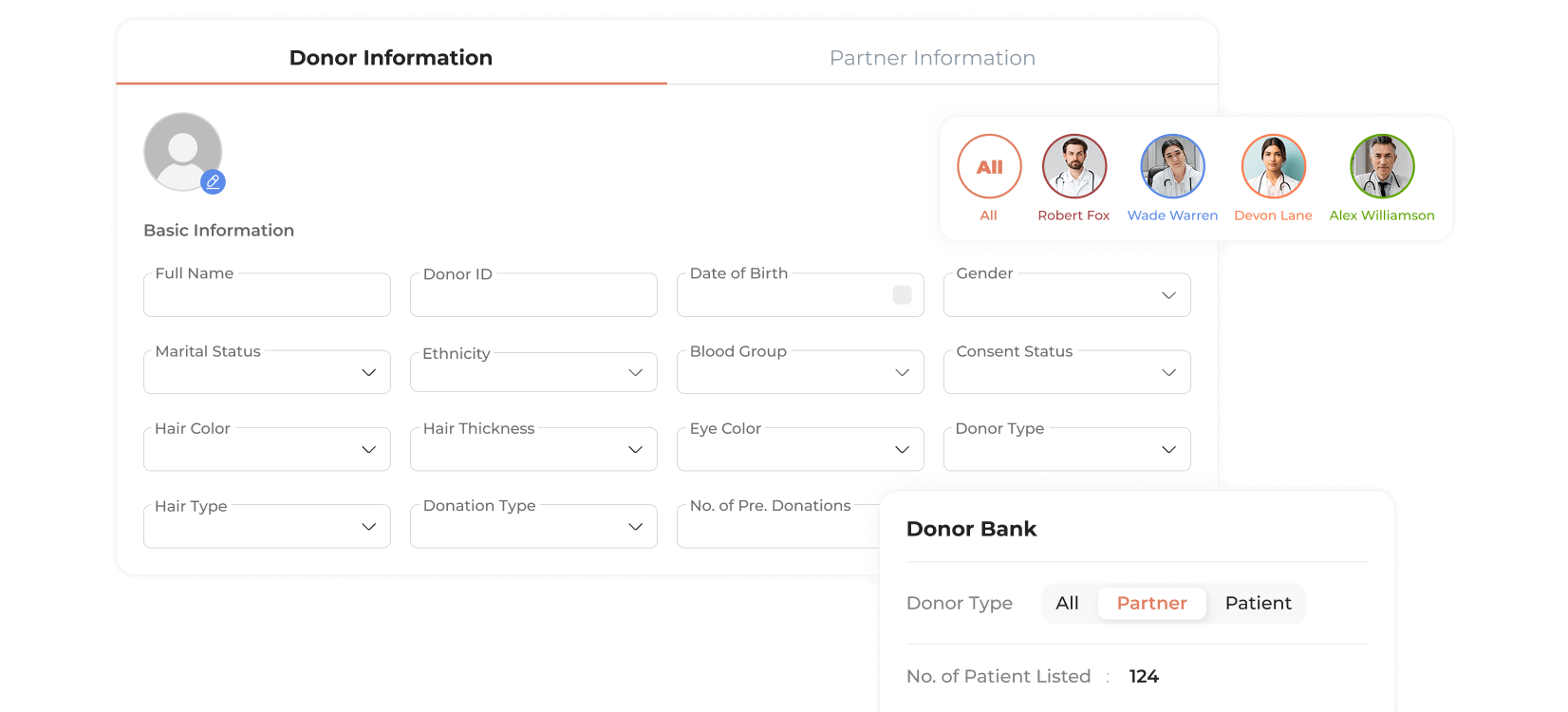Click the edit pencil icon on profile photo
Screen dimensions: 1568x712
point(213,181)
